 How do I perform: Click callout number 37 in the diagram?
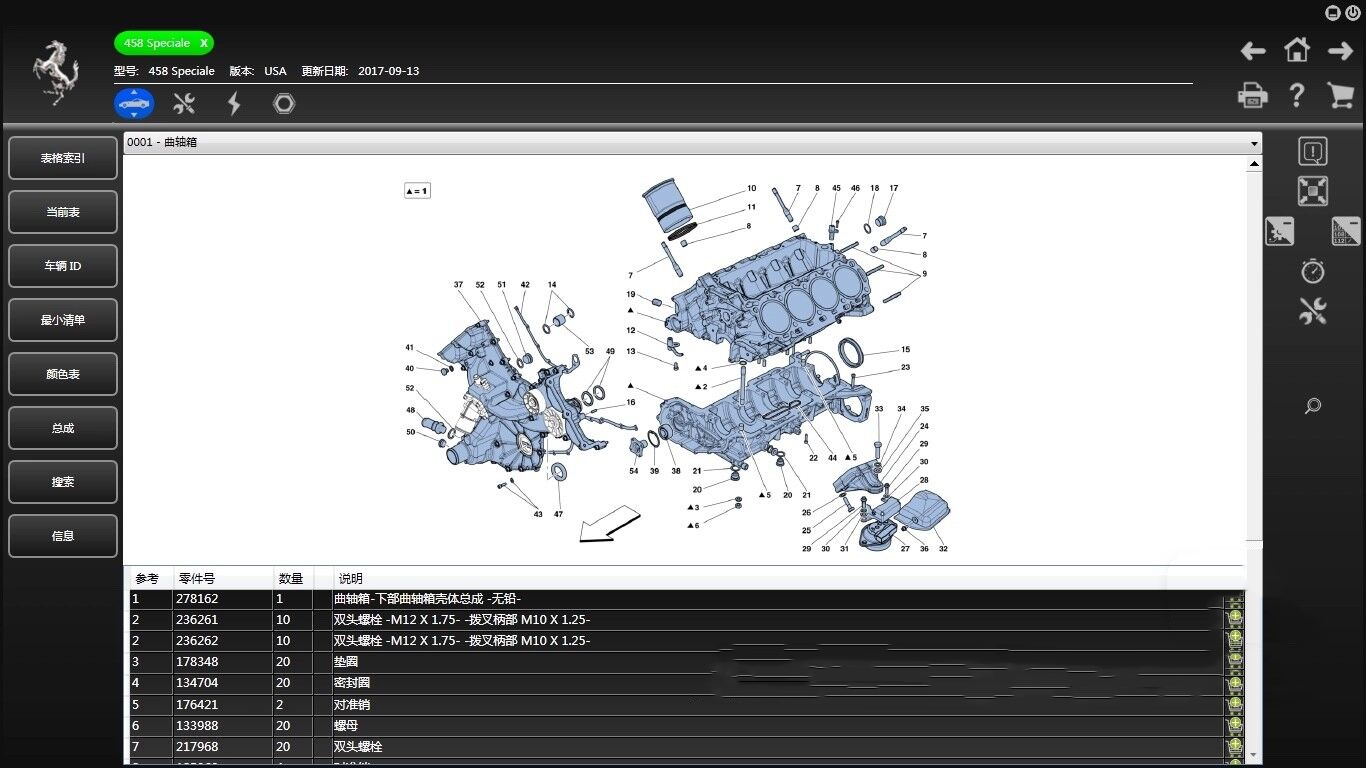tap(459, 285)
